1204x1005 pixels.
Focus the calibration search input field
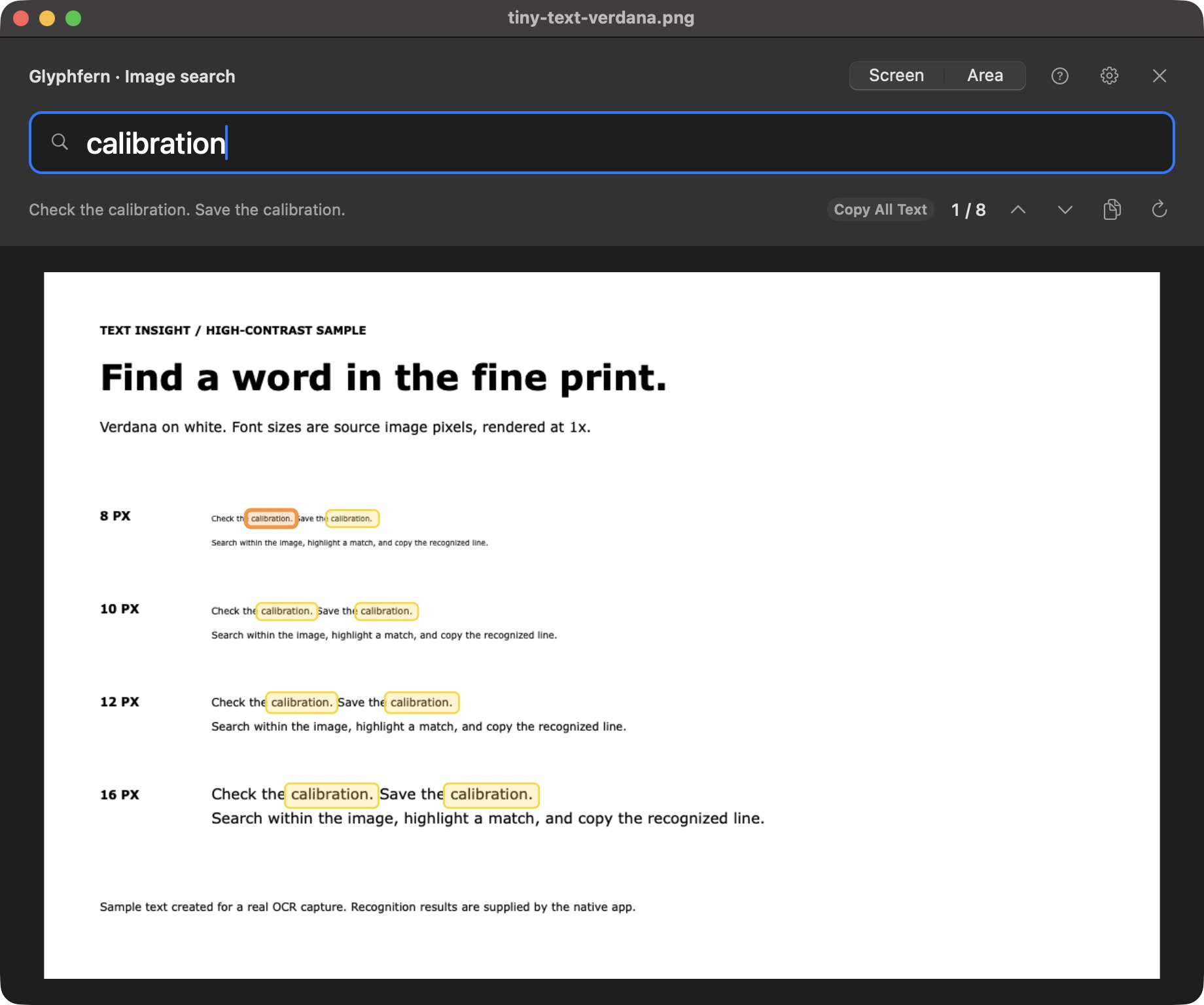coord(601,143)
